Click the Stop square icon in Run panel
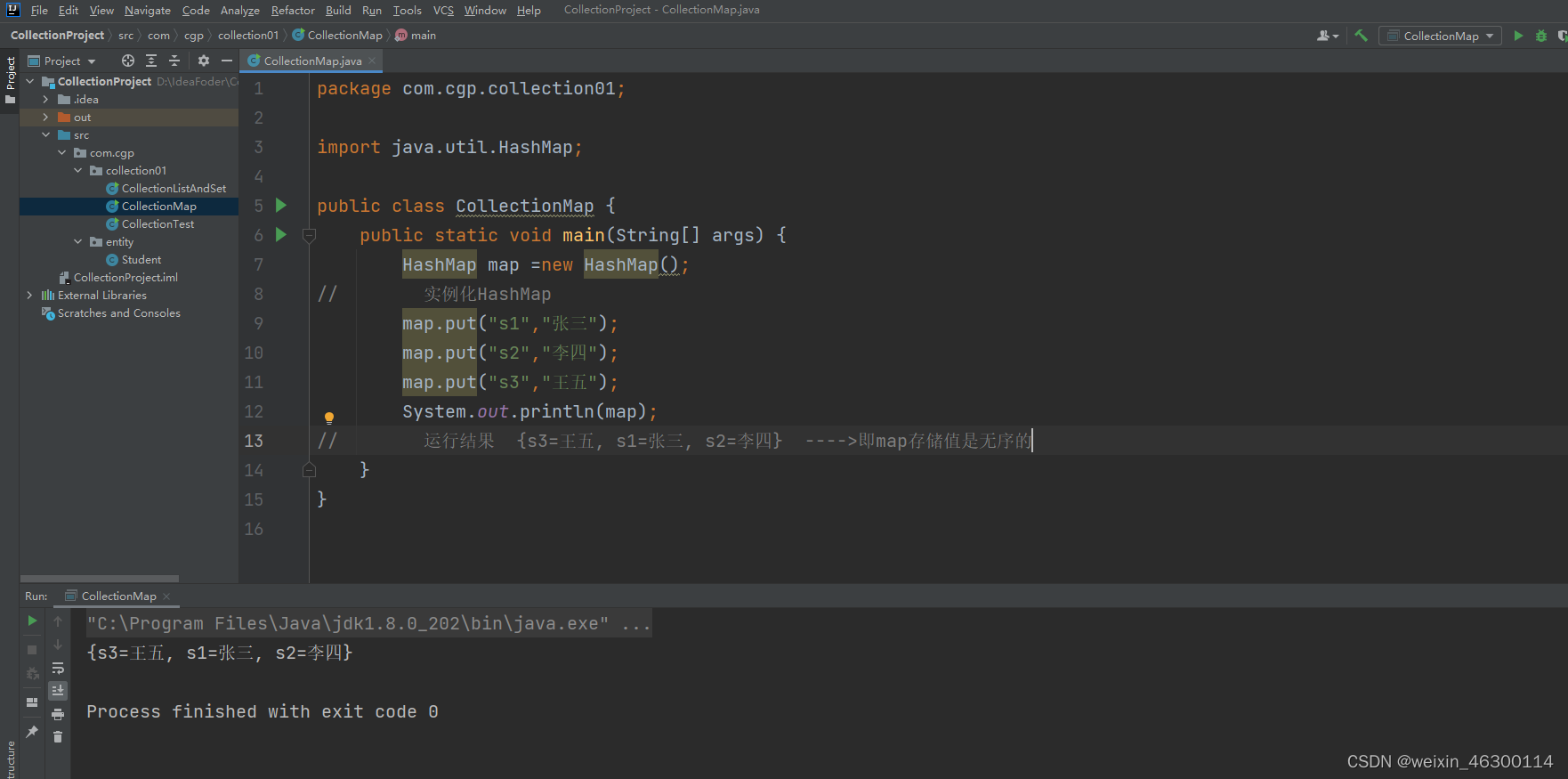The height and width of the screenshot is (779, 1568). (32, 650)
